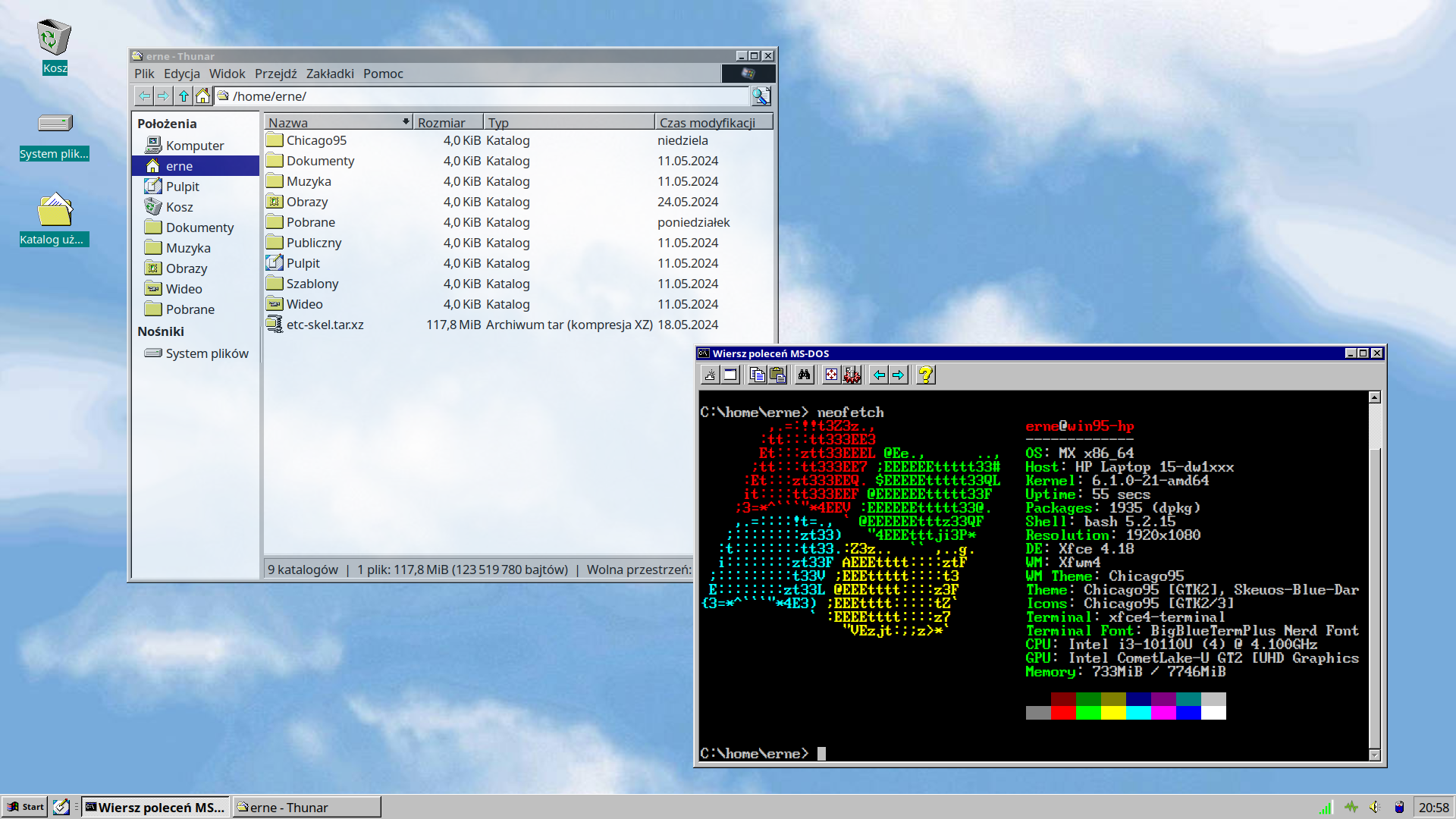
Task: Open the Plik menu in Thunar
Action: click(x=144, y=74)
